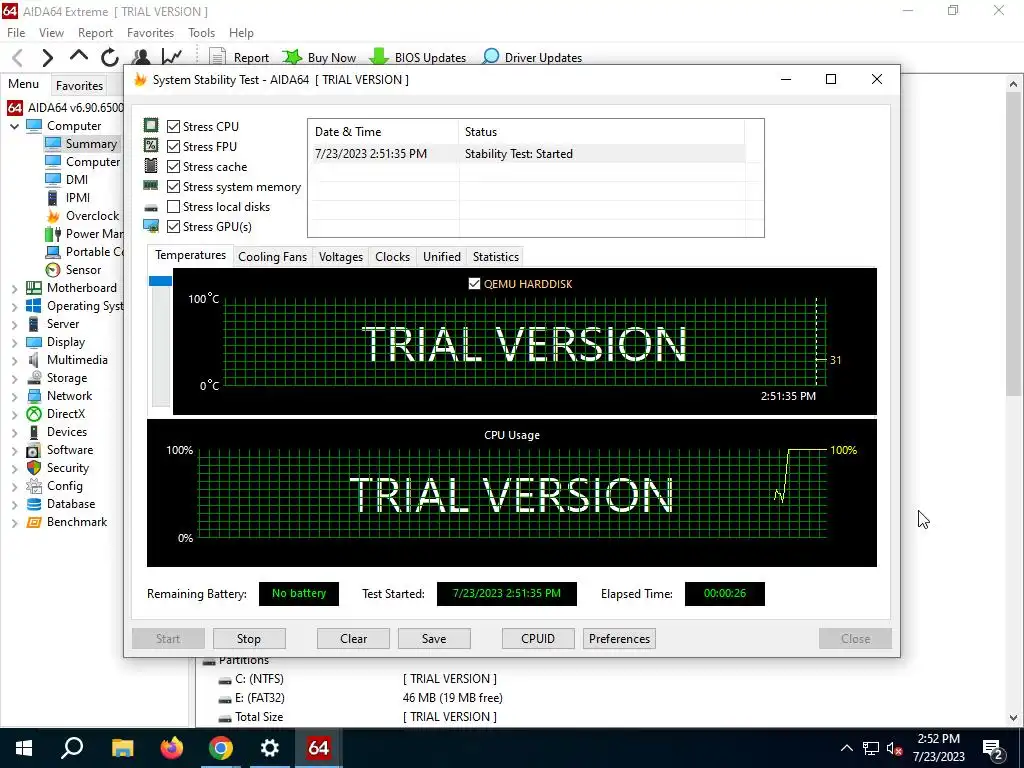Click the Report toolbar button
1024x768 pixels.
pos(239,57)
